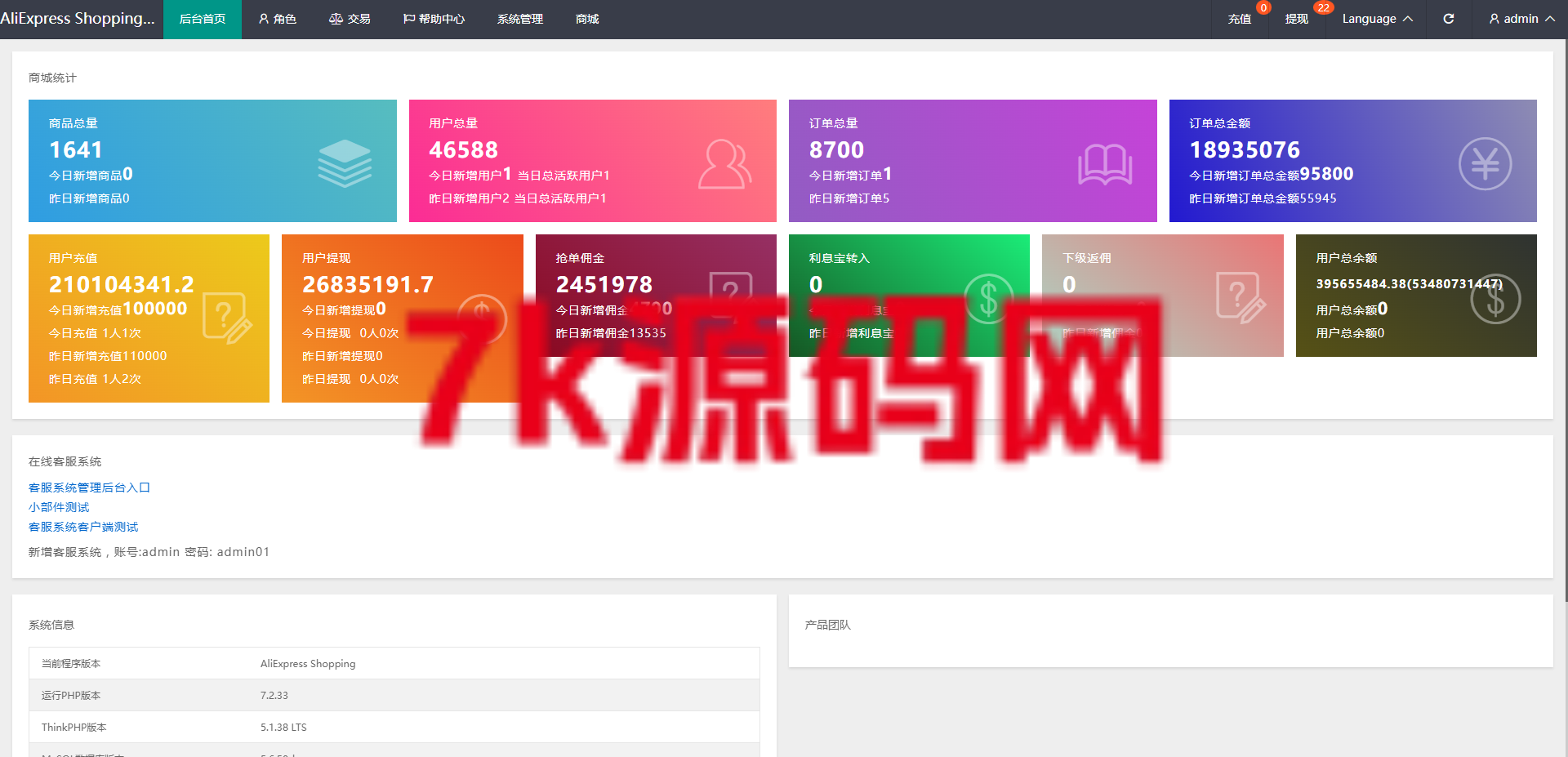
Task: Click the 8700 order total value
Action: (836, 149)
